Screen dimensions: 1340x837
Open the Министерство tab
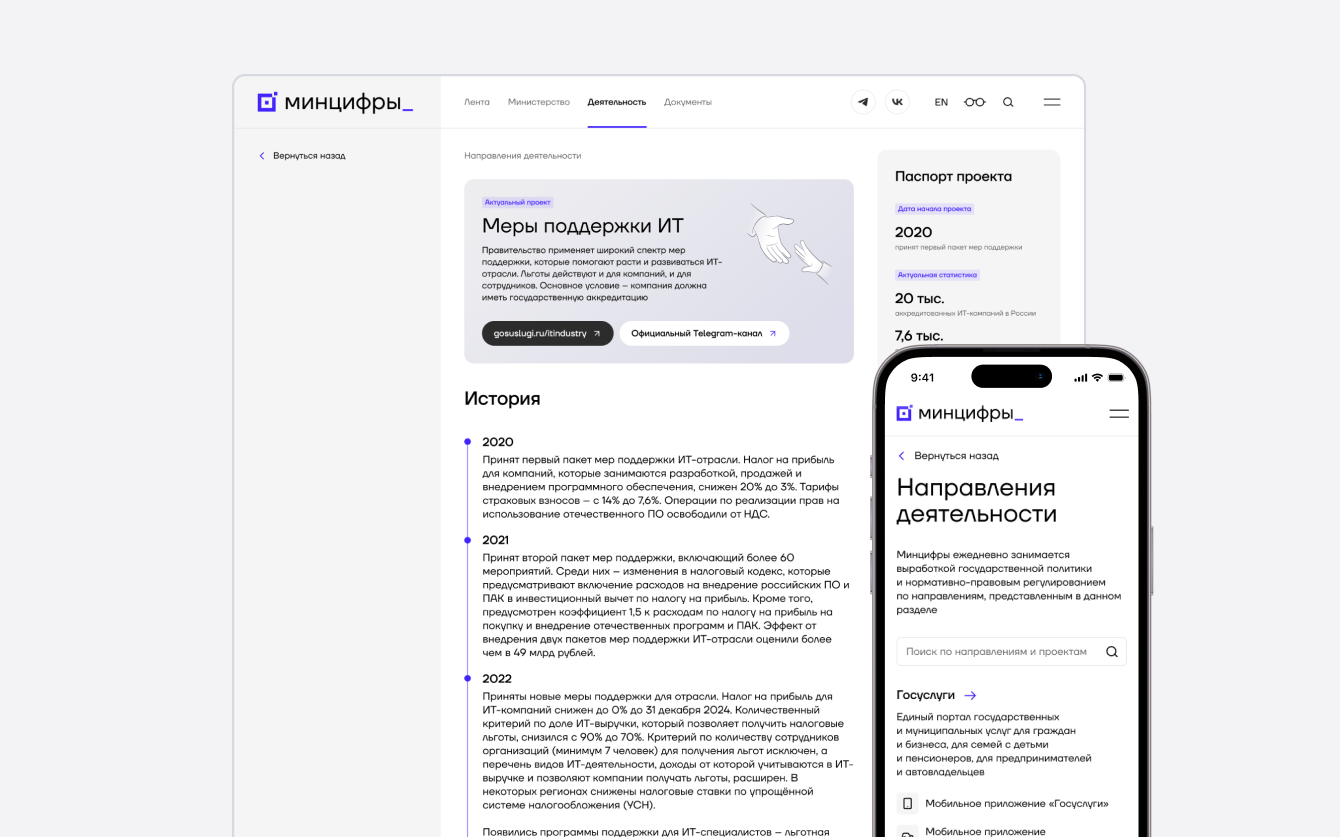(539, 102)
